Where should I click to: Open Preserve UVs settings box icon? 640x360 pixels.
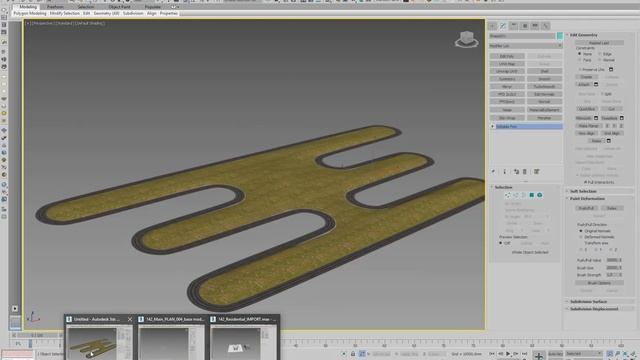tap(611, 69)
